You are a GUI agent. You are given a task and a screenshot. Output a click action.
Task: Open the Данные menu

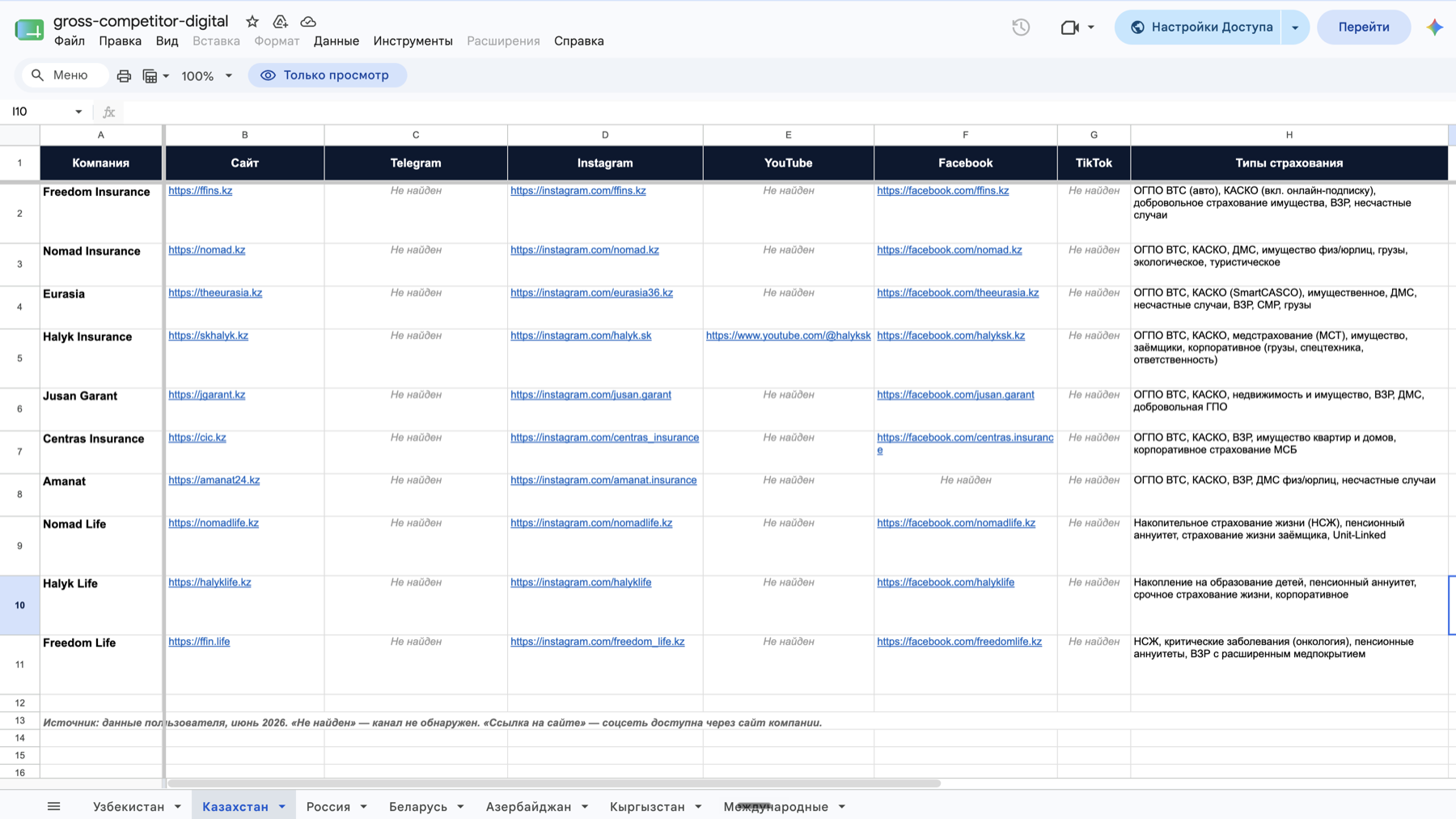(x=336, y=41)
